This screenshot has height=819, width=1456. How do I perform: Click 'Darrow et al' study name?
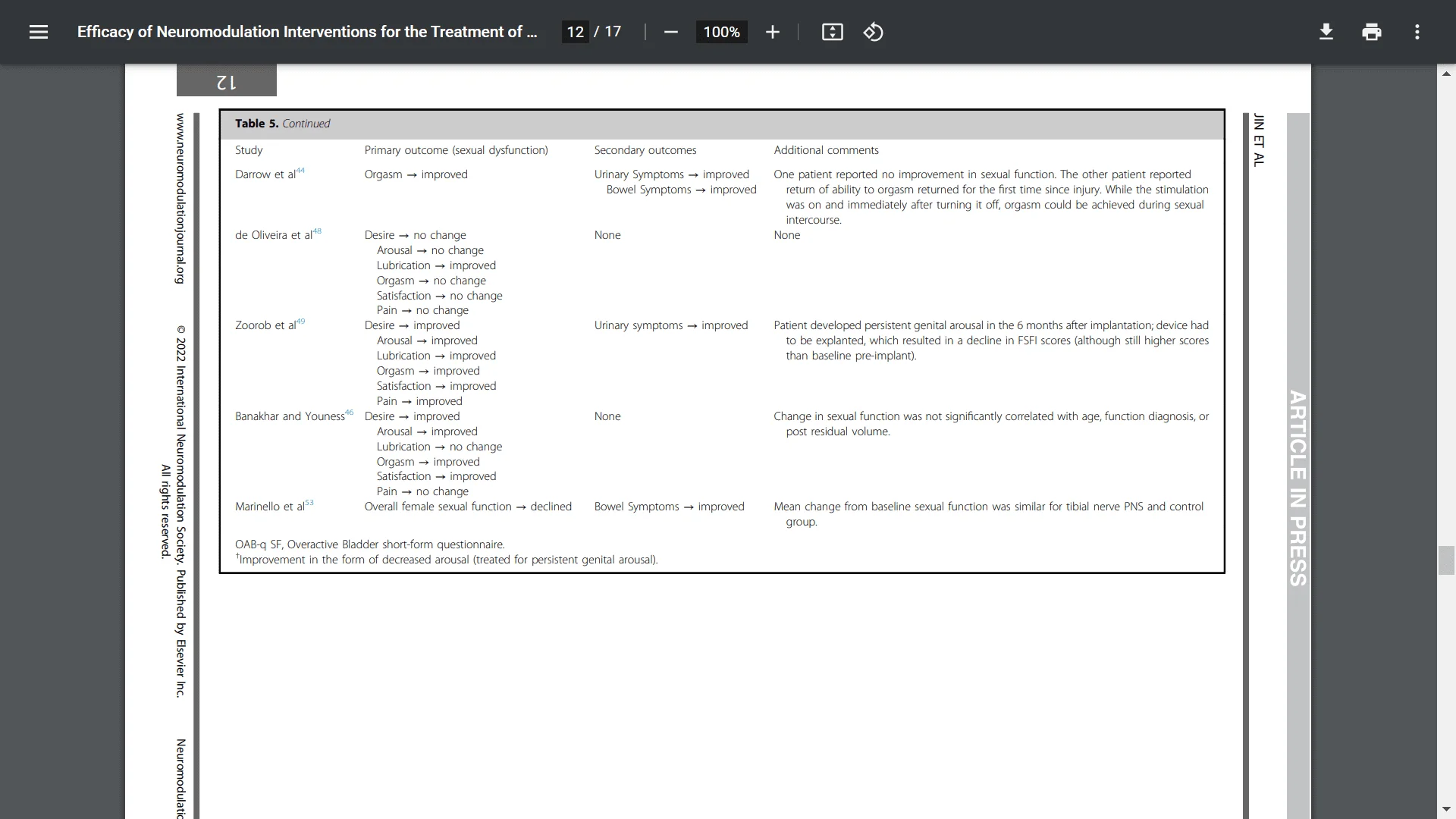pyautogui.click(x=265, y=174)
